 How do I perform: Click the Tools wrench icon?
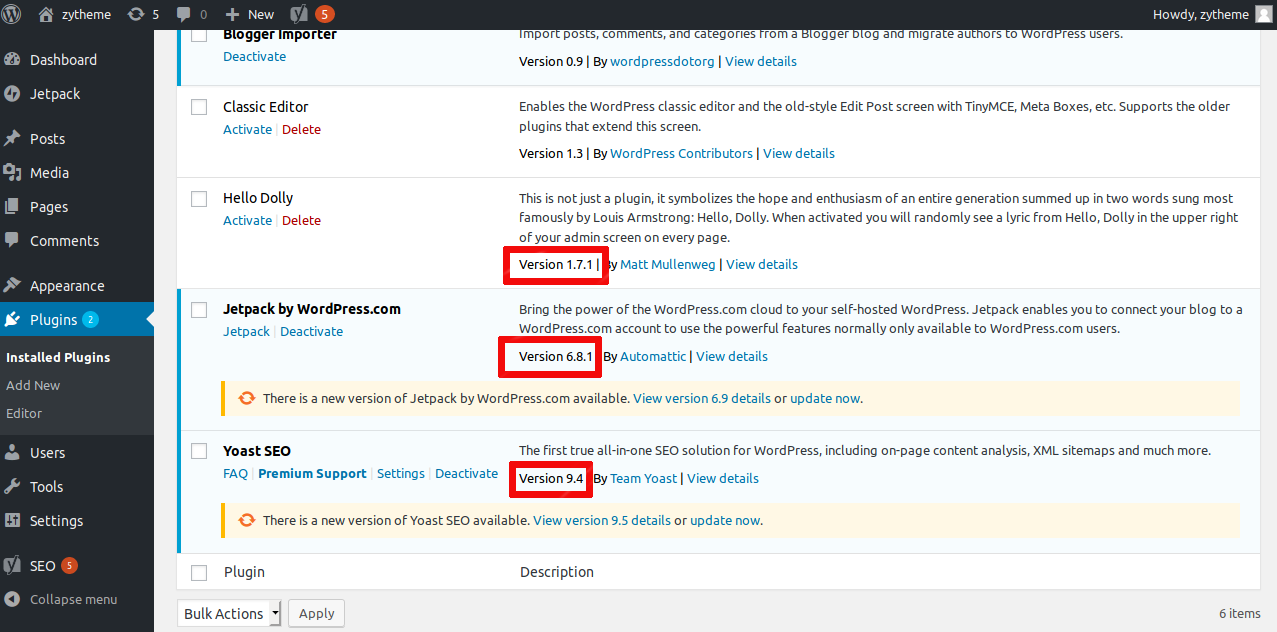[13, 487]
